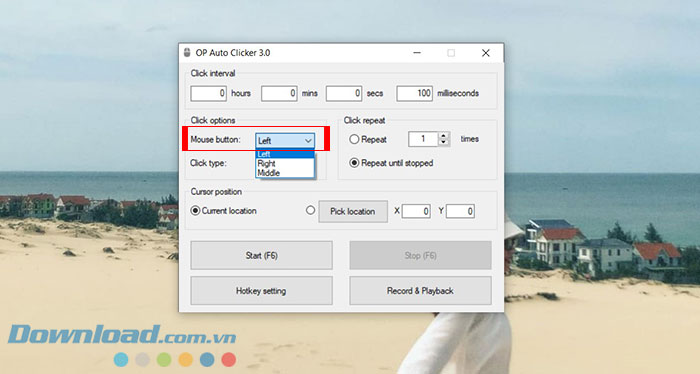The width and height of the screenshot is (700, 374).
Task: Click the 'Cursor position' group label
Action: coord(216,191)
